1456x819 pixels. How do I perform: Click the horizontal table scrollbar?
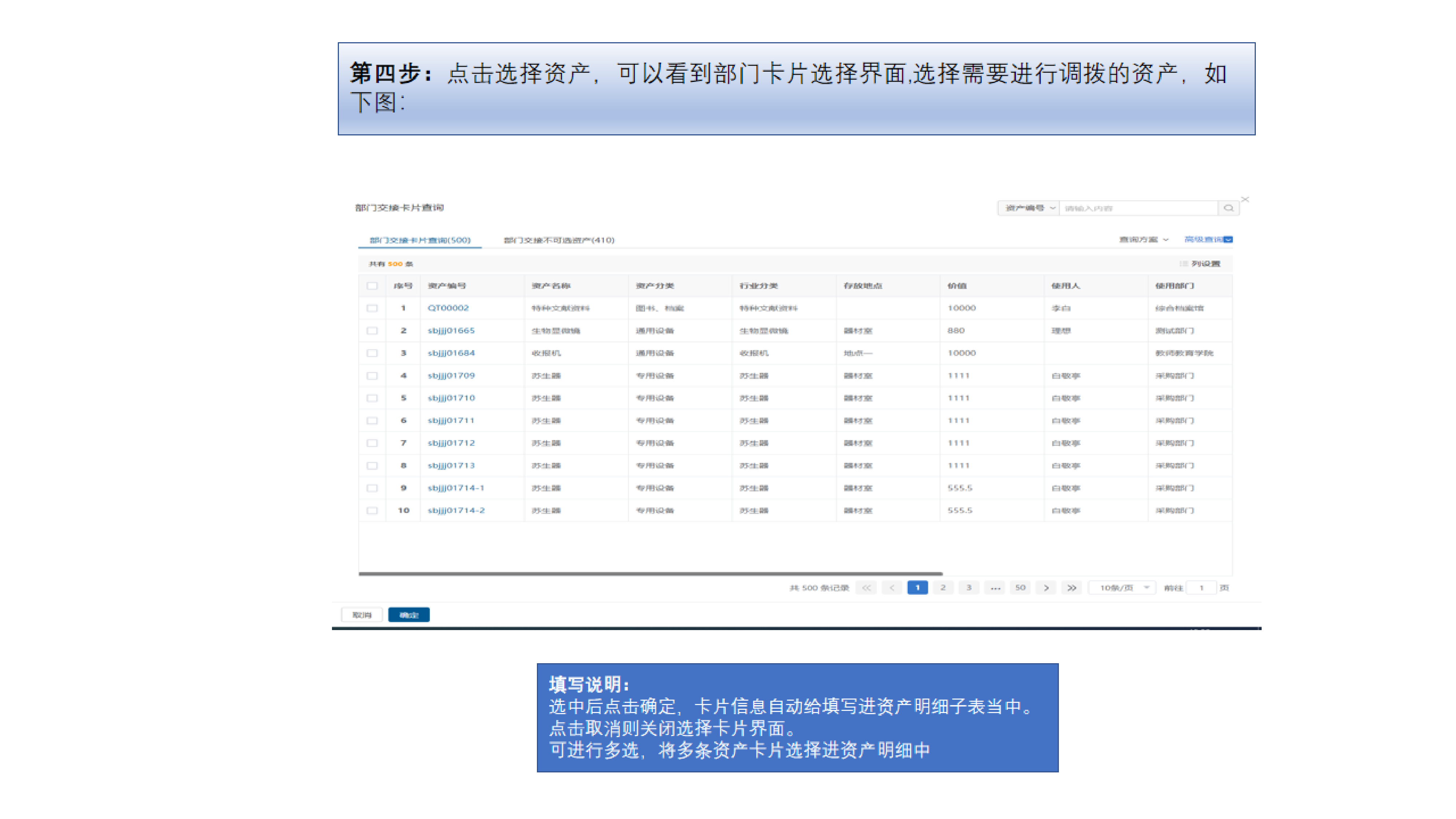[650, 574]
